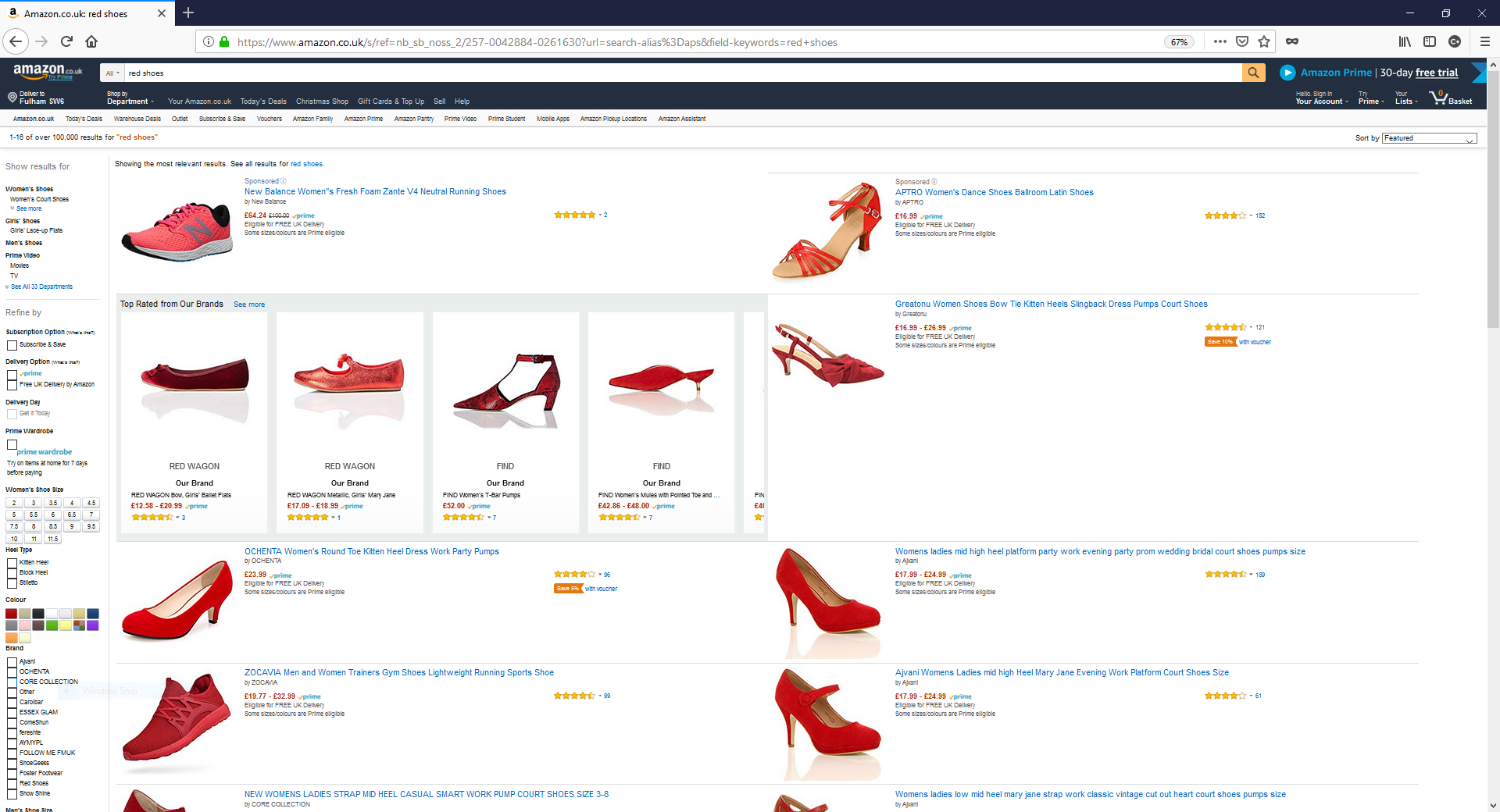The width and height of the screenshot is (1500, 812).
Task: Open Today's Deals in navigation bar
Action: pos(263,101)
